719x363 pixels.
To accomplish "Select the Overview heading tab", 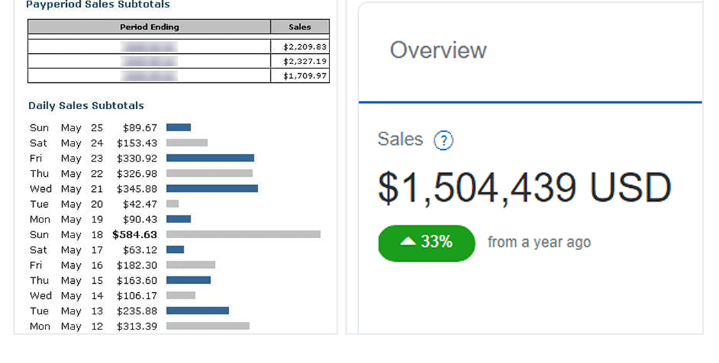I will point(438,50).
